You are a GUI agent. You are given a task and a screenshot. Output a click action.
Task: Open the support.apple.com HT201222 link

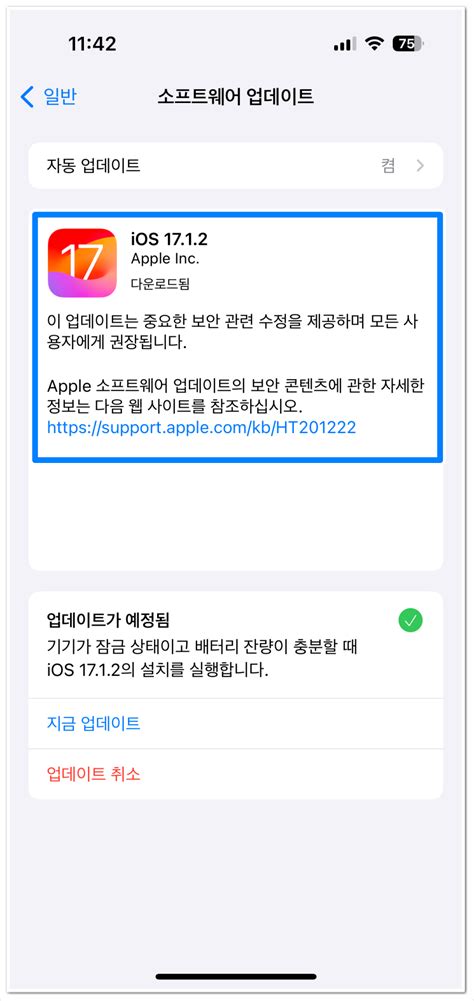point(201,428)
